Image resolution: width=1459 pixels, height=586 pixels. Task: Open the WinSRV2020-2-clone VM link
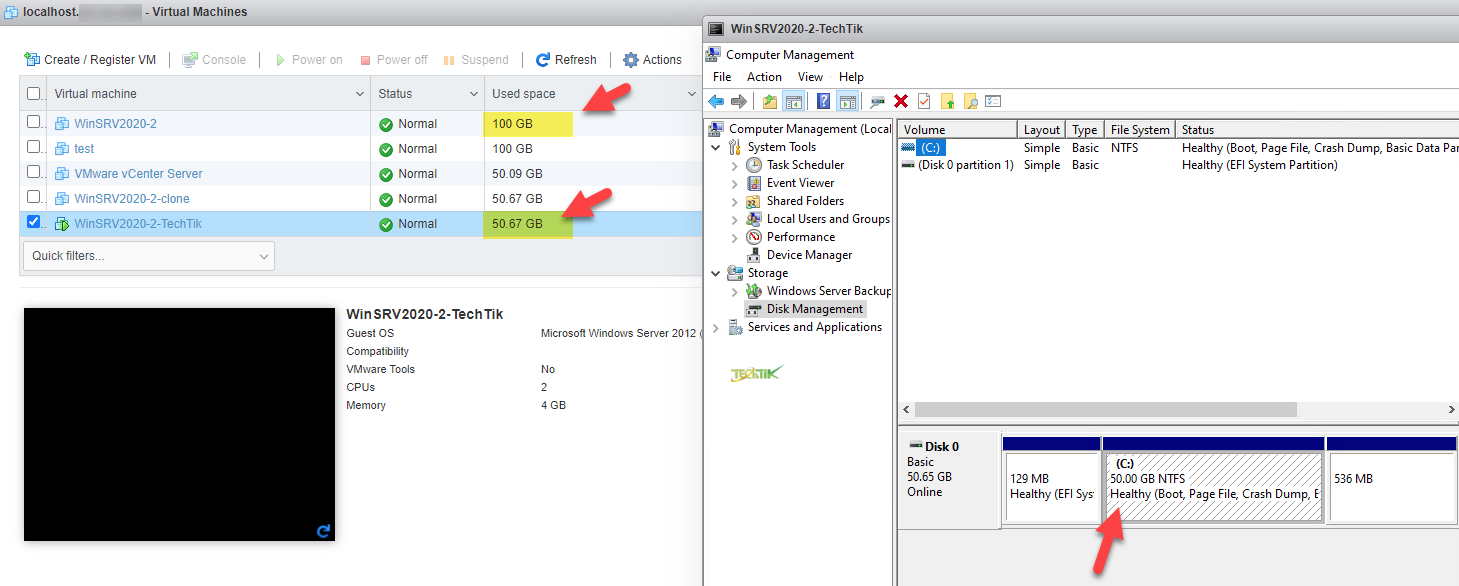tap(132, 199)
